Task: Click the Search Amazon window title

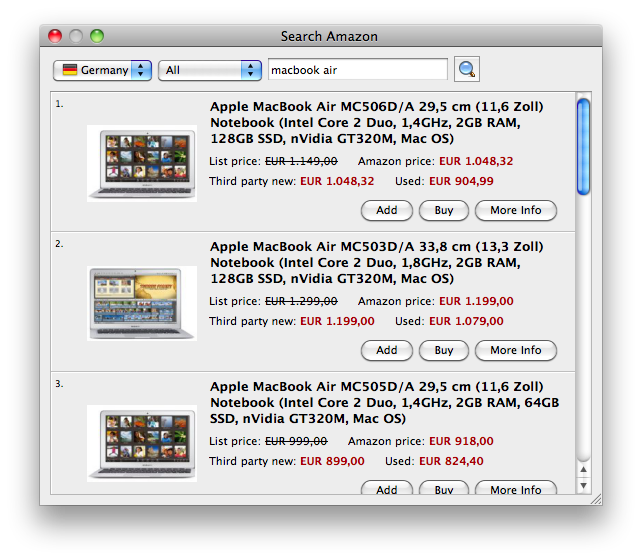Action: 329,36
